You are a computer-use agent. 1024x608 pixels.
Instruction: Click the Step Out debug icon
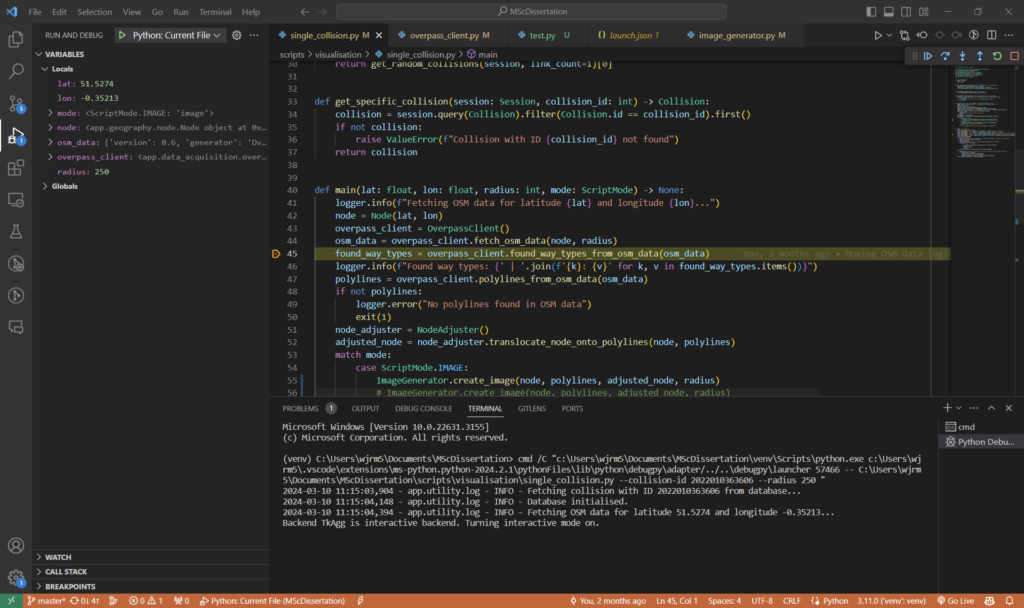pyautogui.click(x=979, y=56)
